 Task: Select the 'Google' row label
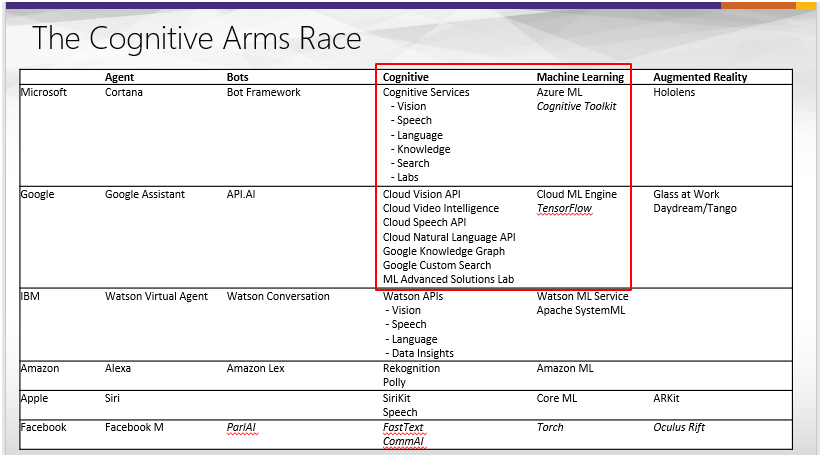point(38,194)
